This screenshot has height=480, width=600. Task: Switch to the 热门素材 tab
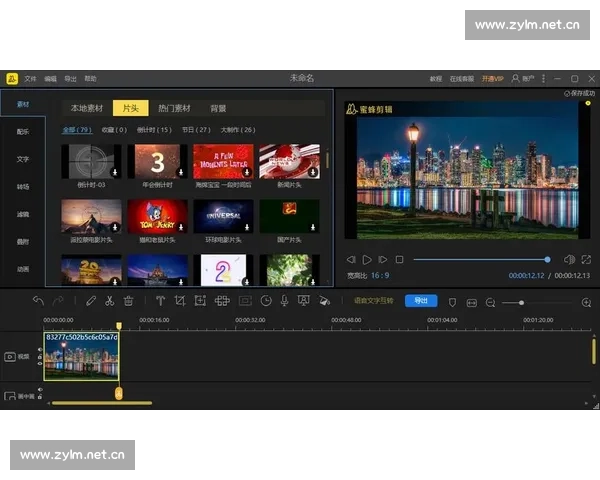point(174,108)
